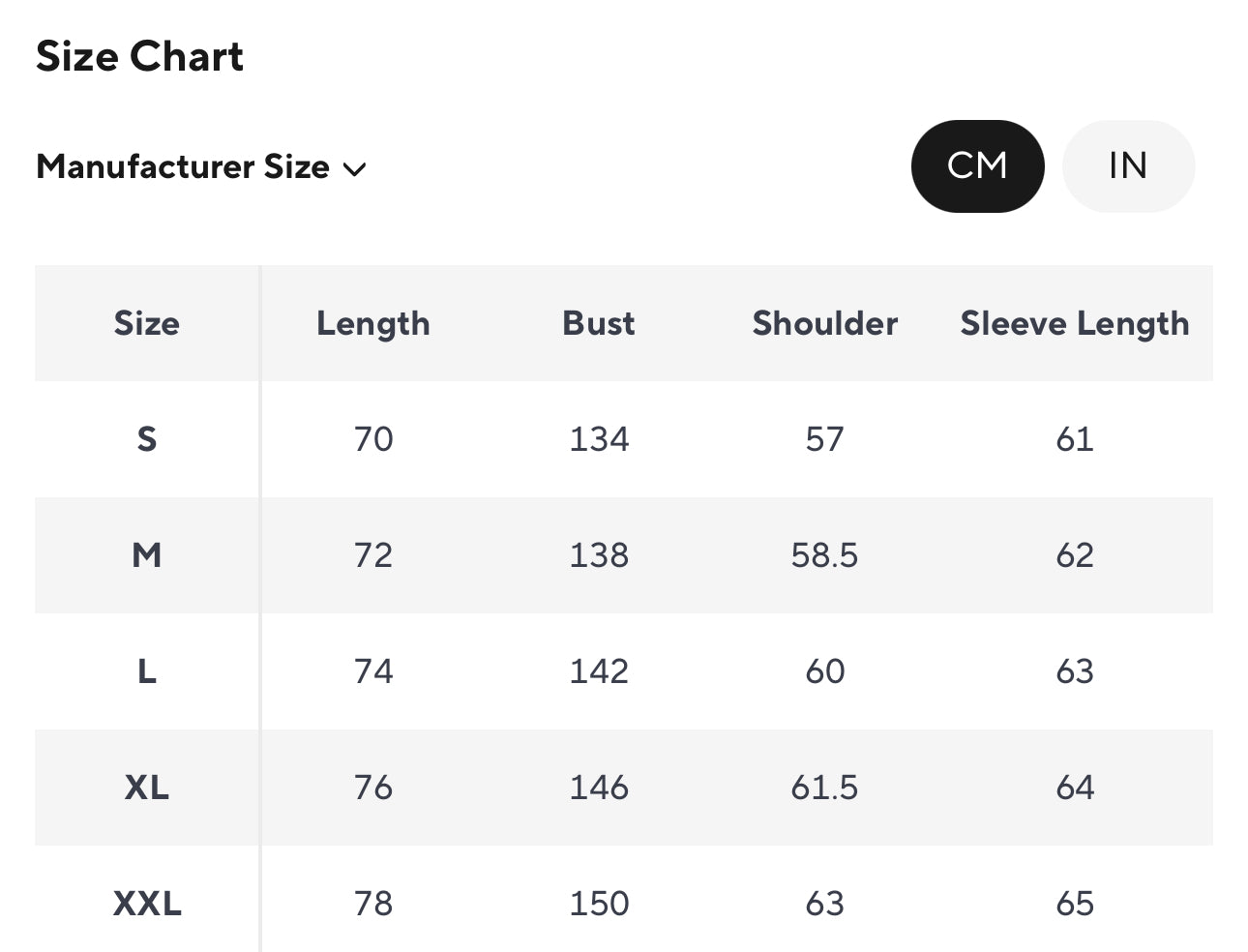Select the Bust column header
The image size is (1248, 952).
[x=599, y=323]
